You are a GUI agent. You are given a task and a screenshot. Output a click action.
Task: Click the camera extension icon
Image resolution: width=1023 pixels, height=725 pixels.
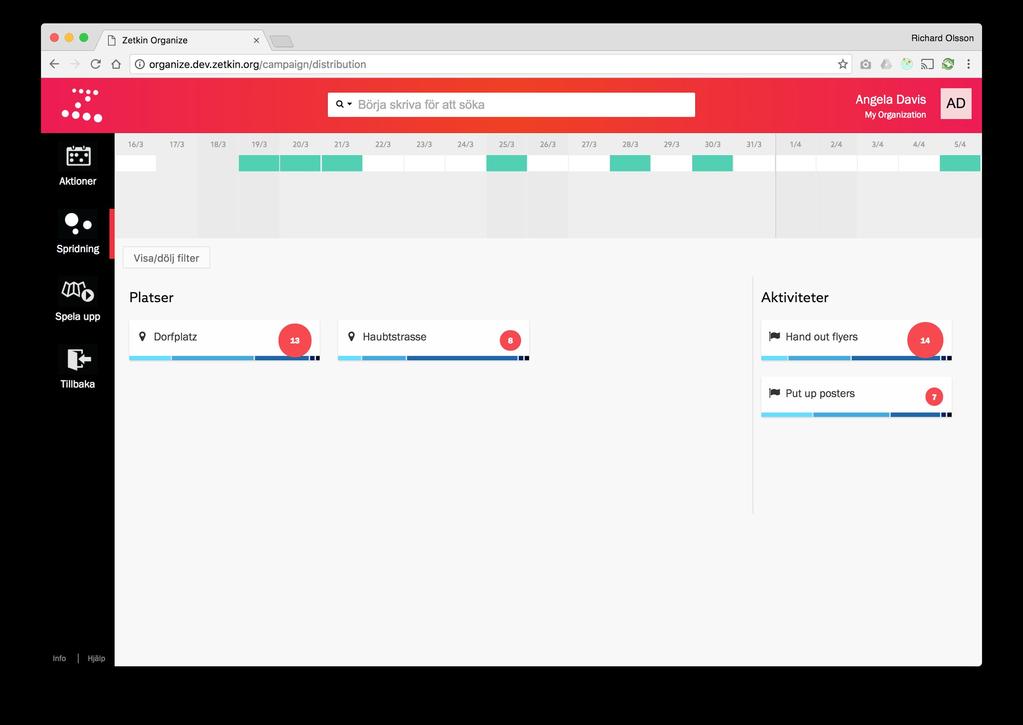coord(865,64)
